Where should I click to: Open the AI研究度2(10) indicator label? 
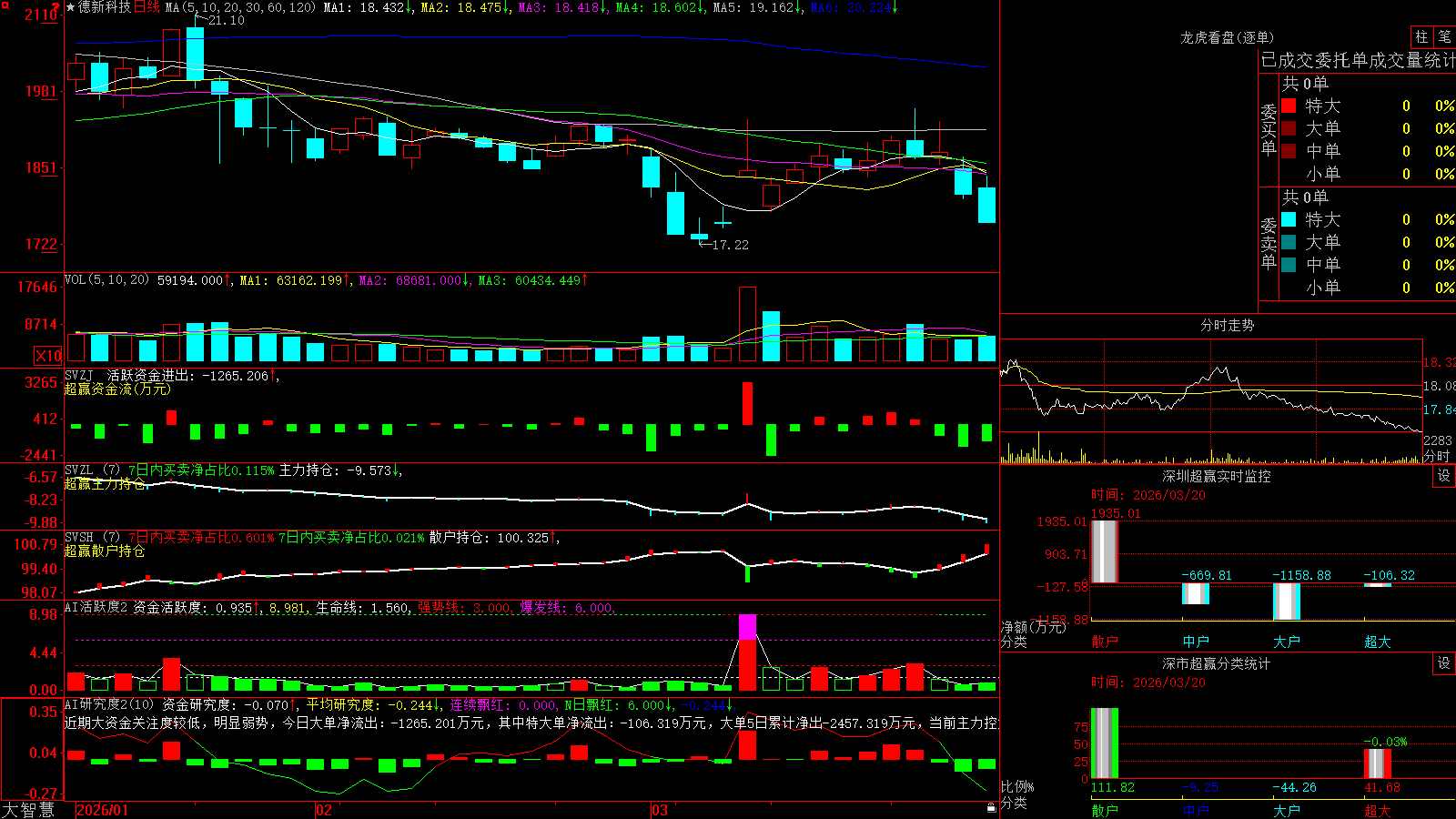click(109, 704)
